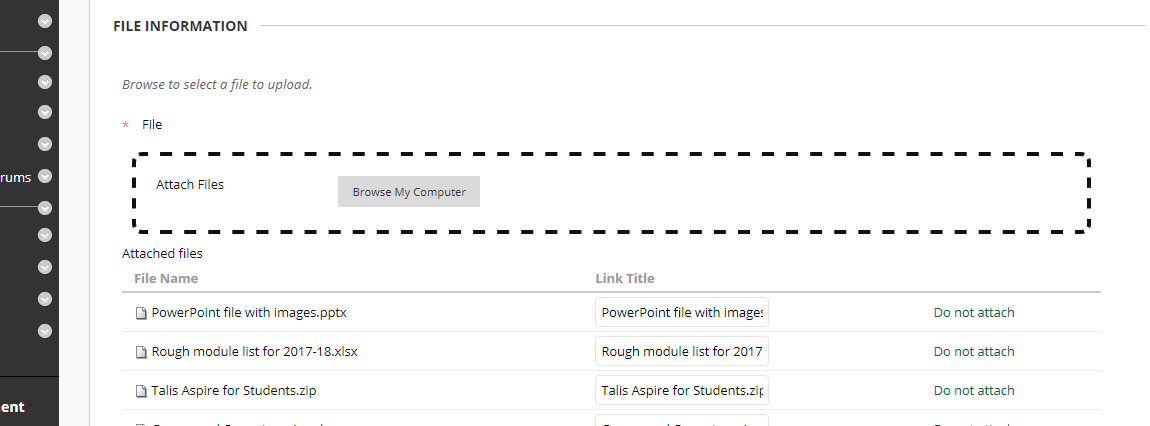Click the Talis Aspire zip file icon
Viewport: 1150px width, 426px height.
click(141, 391)
